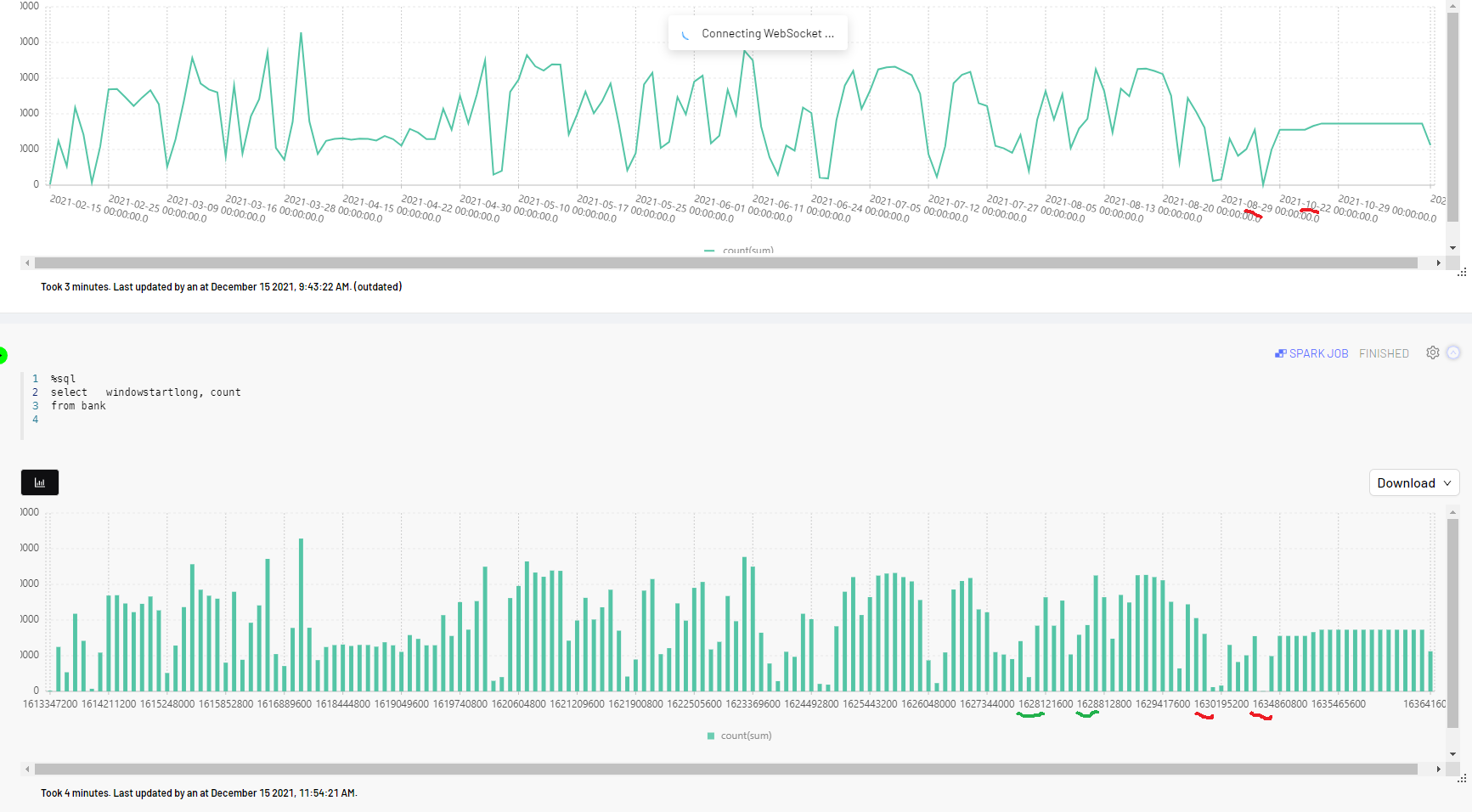The height and width of the screenshot is (812, 1472).
Task: Click x-axis label 1627344000
Action: [x=988, y=704]
